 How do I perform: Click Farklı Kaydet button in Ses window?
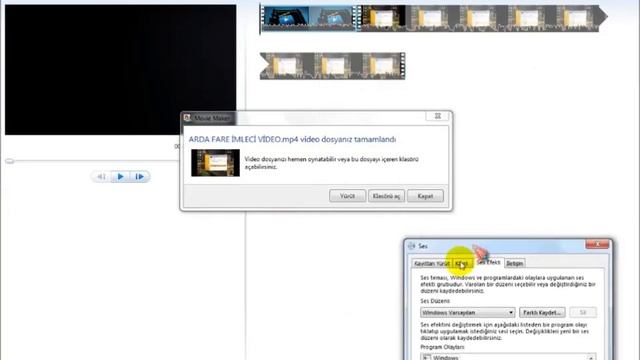542,313
